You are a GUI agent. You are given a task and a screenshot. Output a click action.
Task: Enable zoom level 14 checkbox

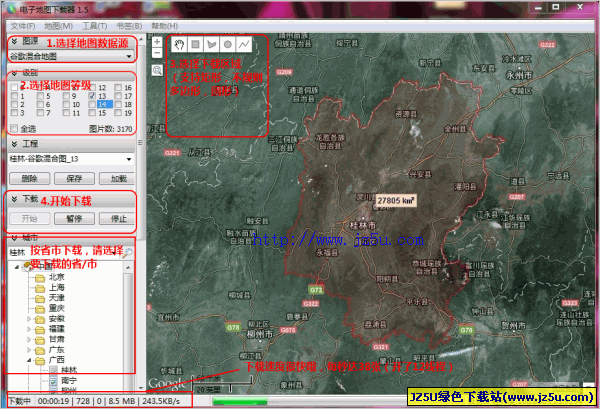click(92, 104)
